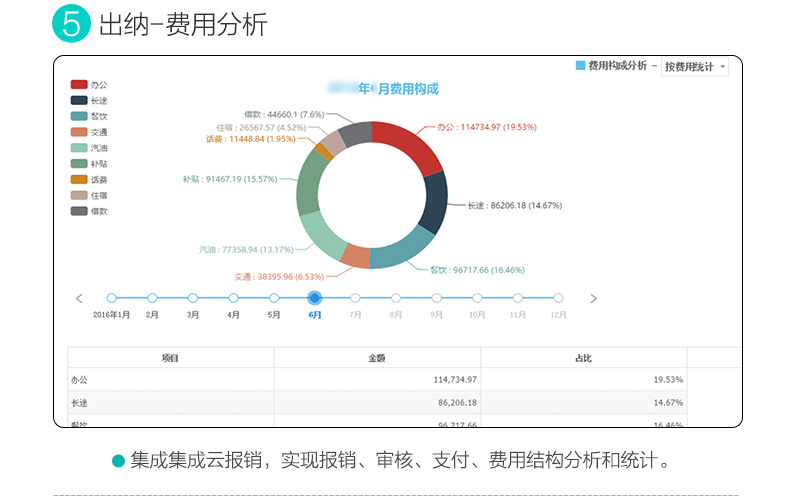Select the 2016年1月 timeline point

pos(112,298)
